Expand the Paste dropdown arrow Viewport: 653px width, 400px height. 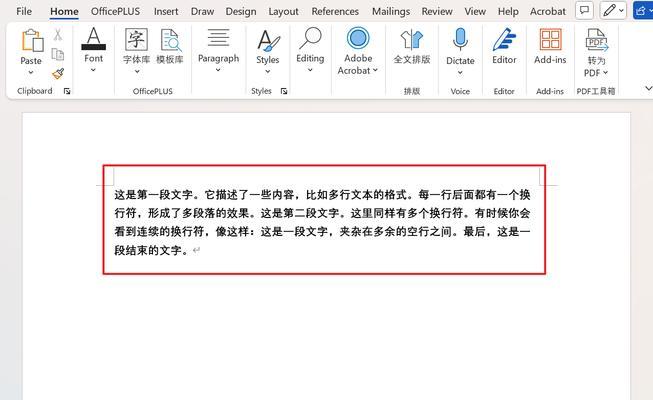click(31, 72)
